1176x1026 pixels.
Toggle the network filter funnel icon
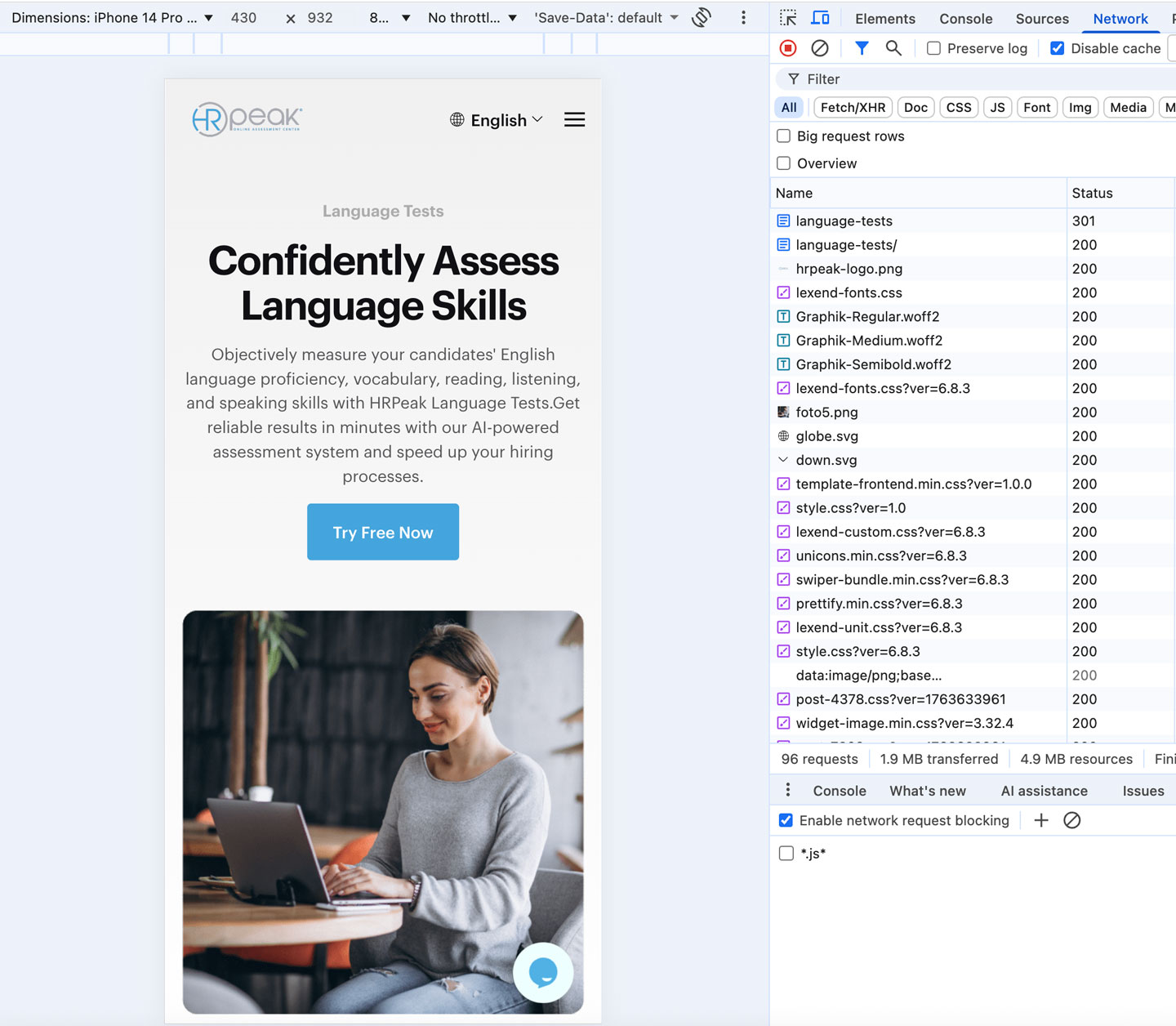(862, 48)
